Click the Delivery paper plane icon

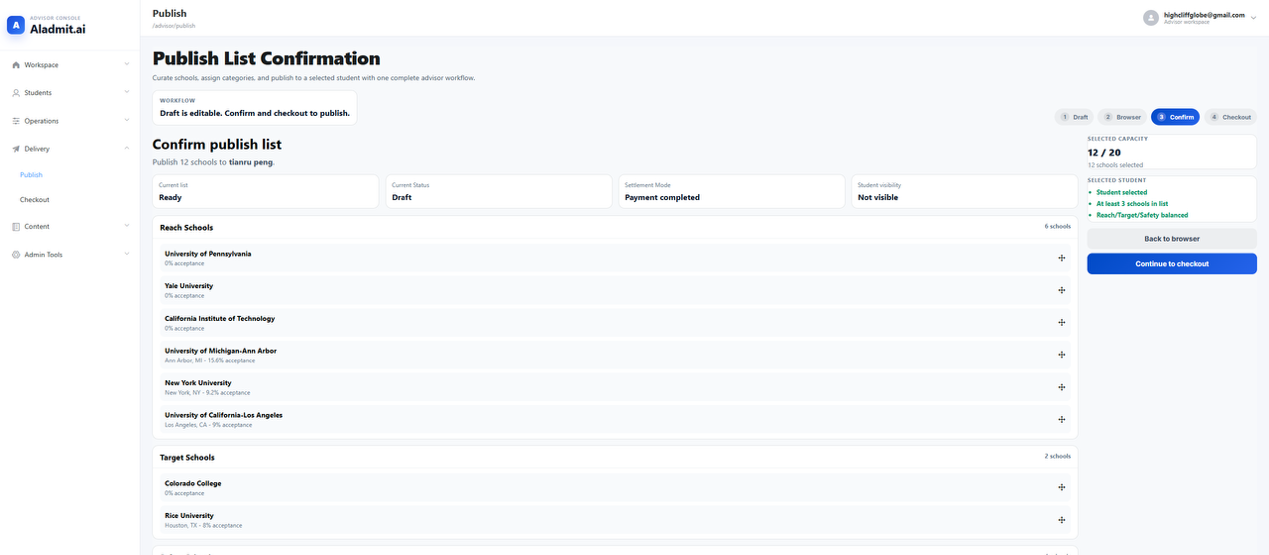coord(16,149)
